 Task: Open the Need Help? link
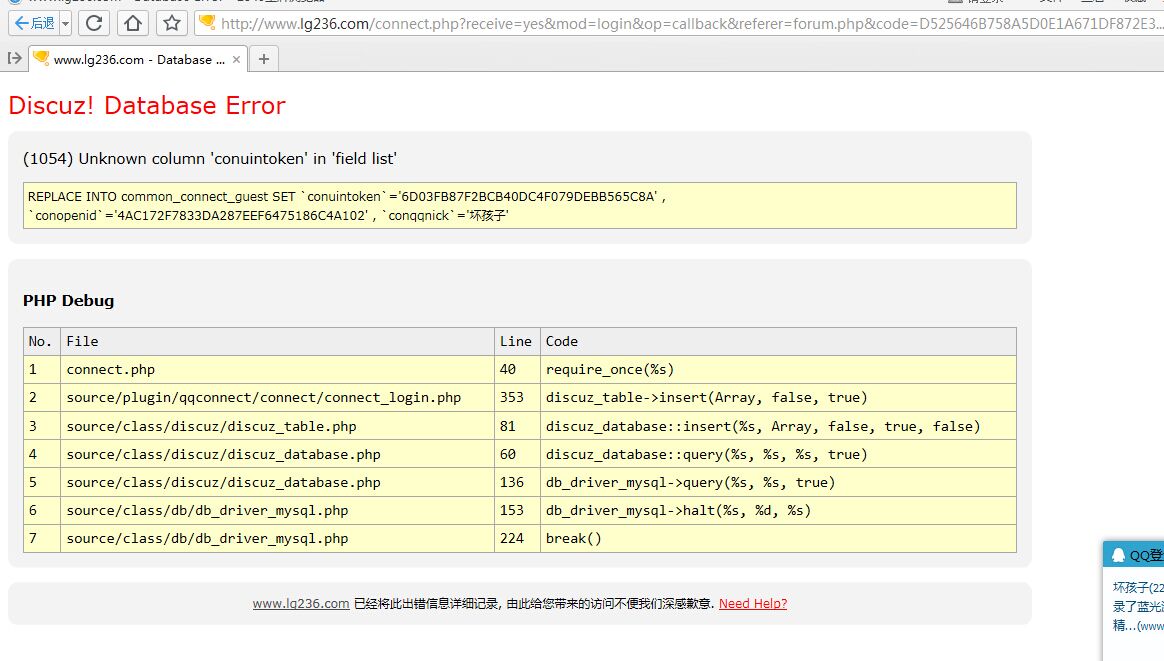point(752,603)
